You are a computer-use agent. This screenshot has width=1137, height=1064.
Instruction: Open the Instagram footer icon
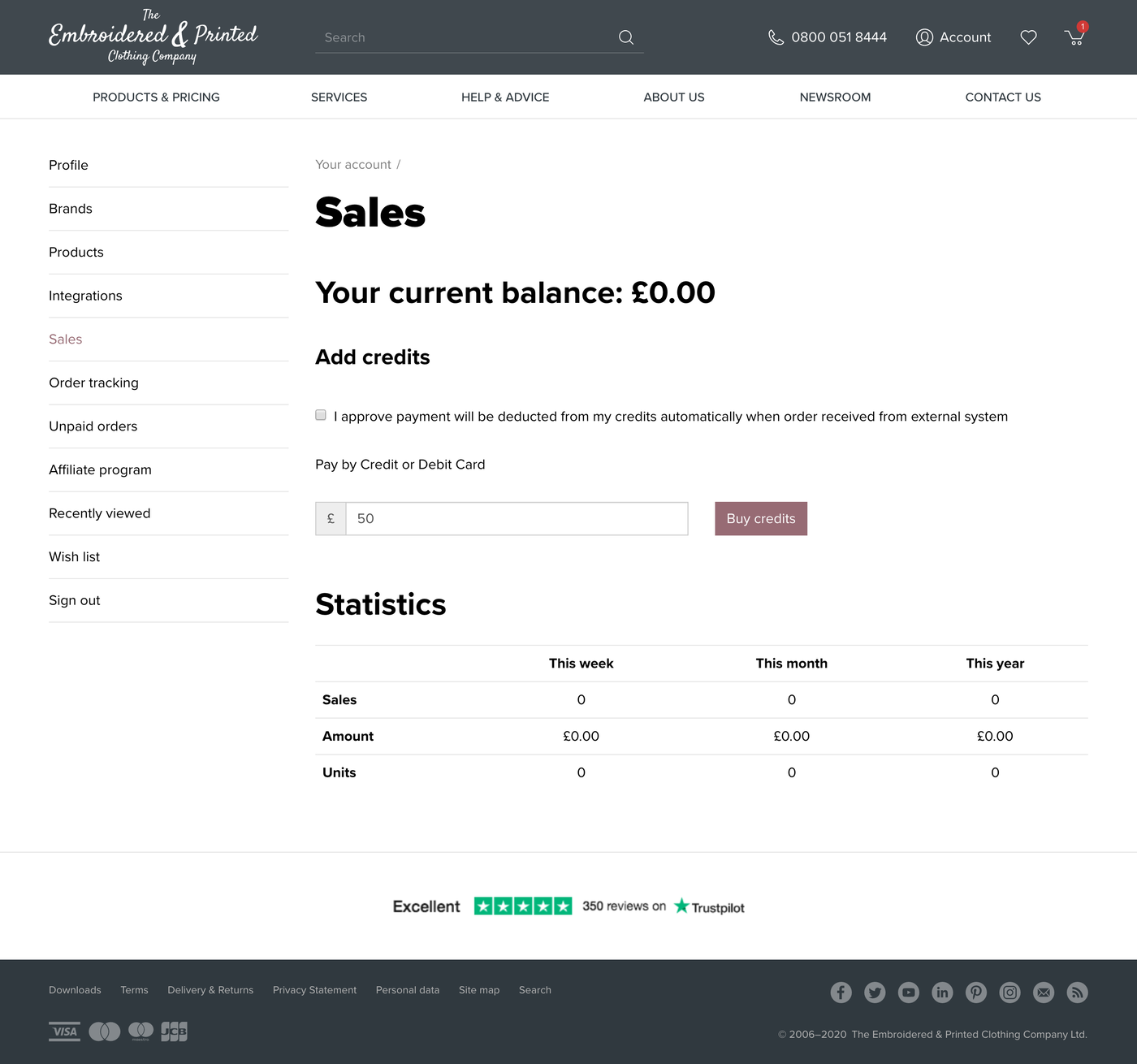(1009, 992)
